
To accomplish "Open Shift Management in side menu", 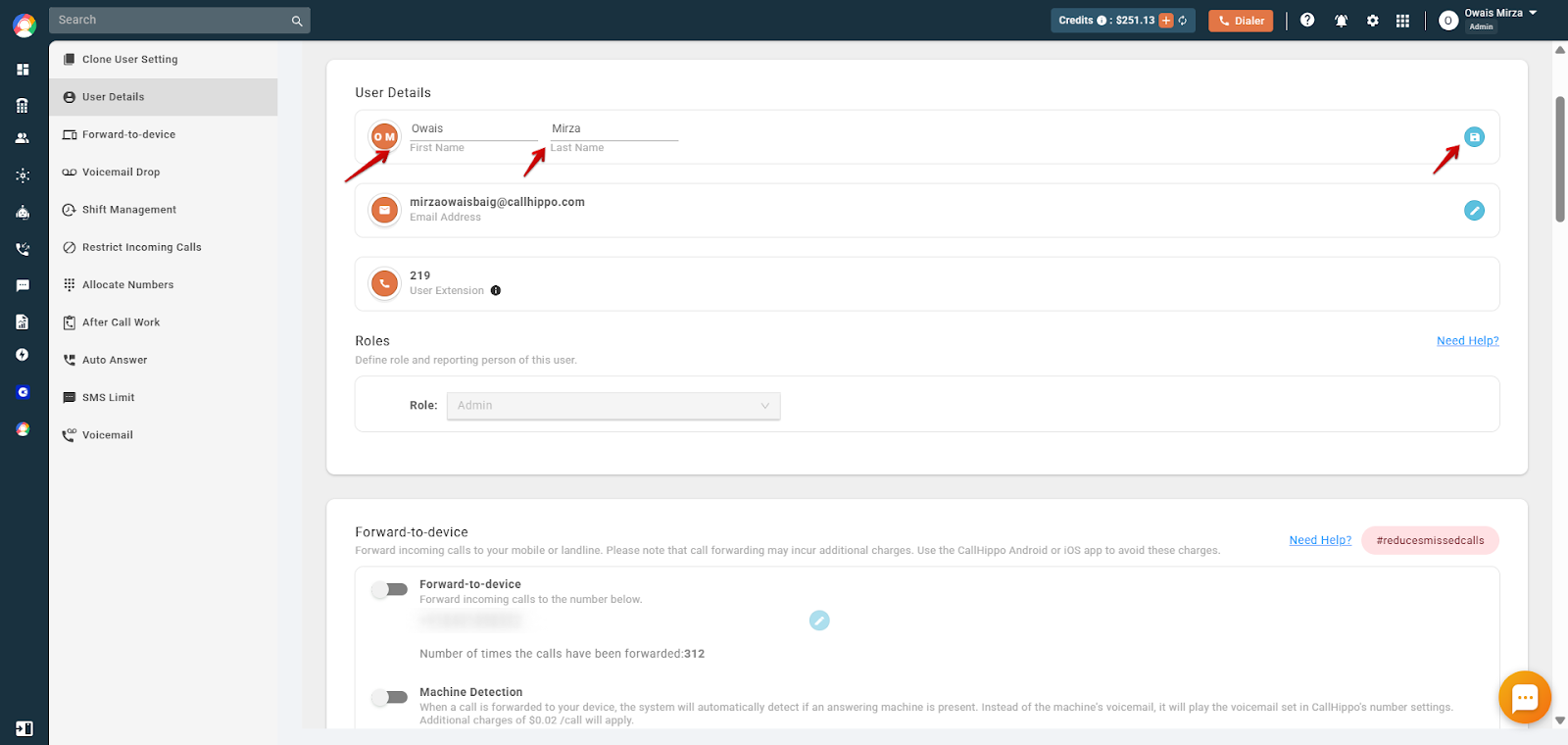I will [164, 210].
